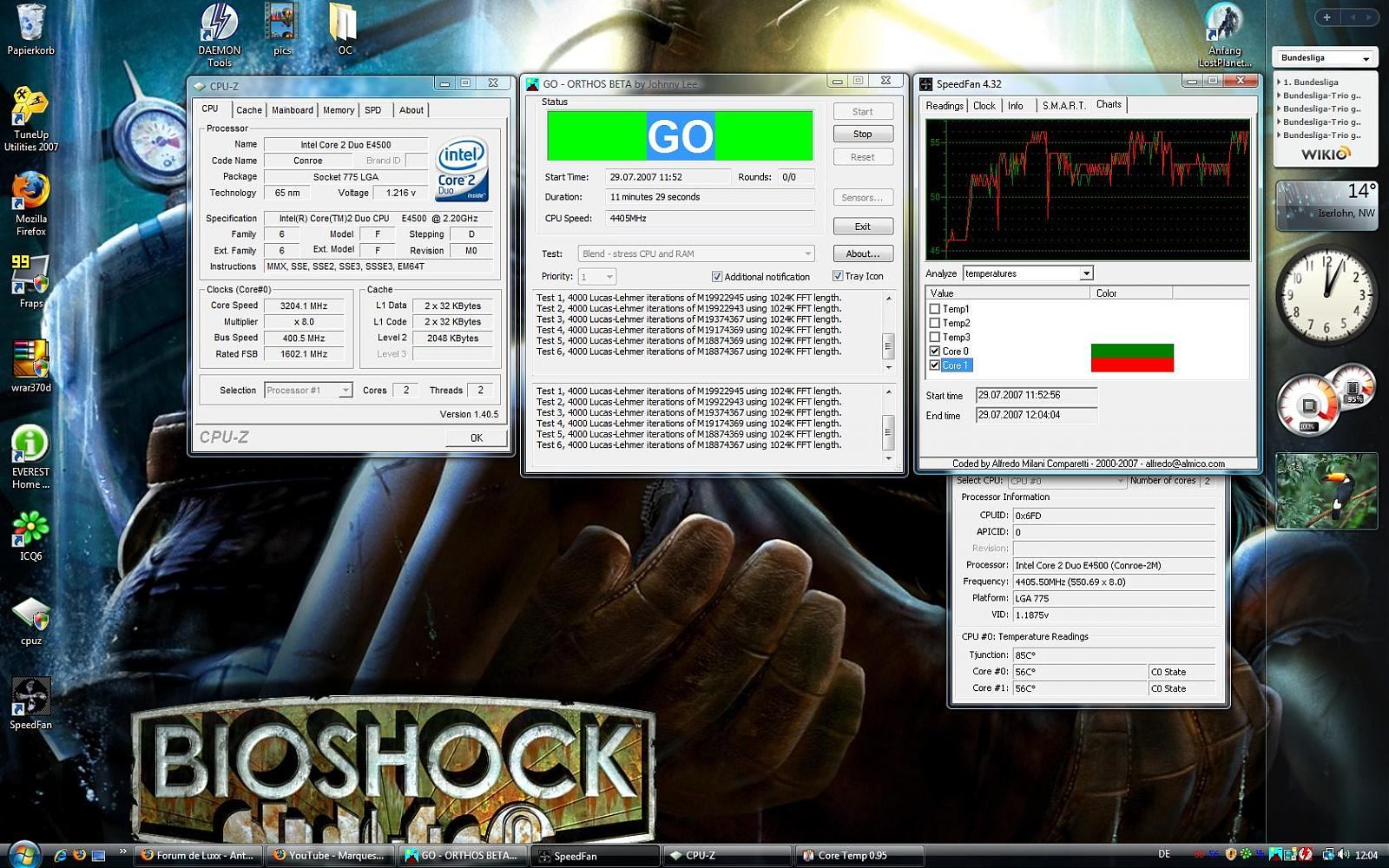This screenshot has width=1389, height=868.
Task: Switch to CPU-Z SPD tab
Action: [373, 110]
